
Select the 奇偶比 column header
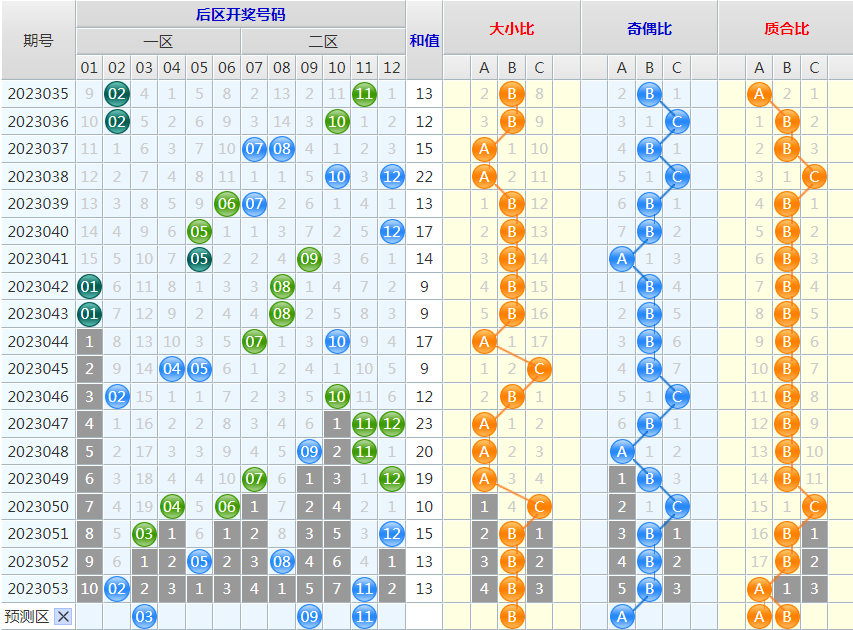pos(649,29)
